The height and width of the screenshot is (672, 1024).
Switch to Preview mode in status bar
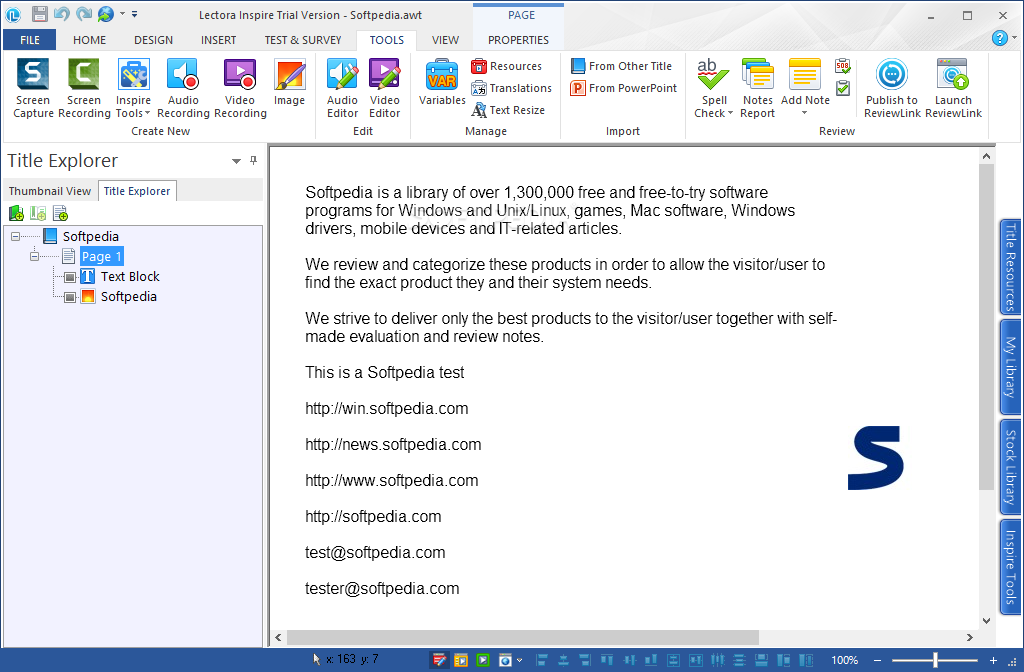pos(483,660)
